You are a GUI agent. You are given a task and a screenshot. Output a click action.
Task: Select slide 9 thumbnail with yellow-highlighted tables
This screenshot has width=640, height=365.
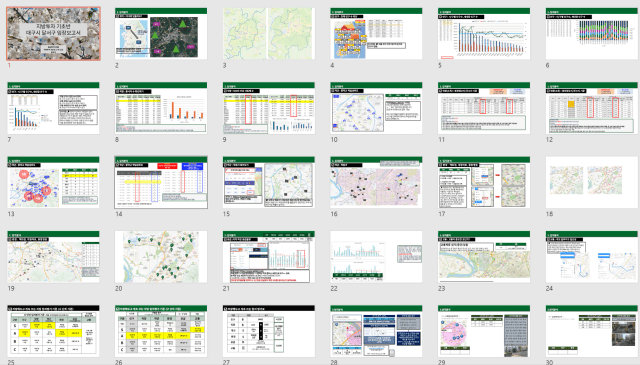coord(269,108)
